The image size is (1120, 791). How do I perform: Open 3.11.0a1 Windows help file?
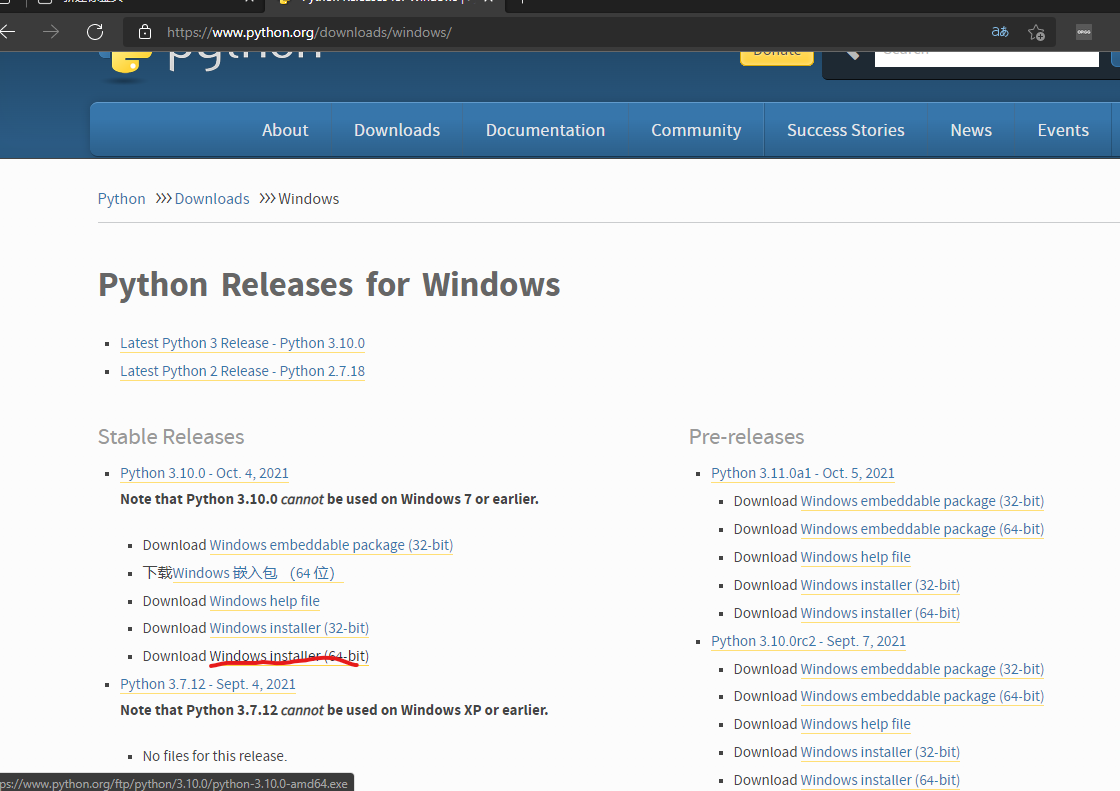[856, 557]
